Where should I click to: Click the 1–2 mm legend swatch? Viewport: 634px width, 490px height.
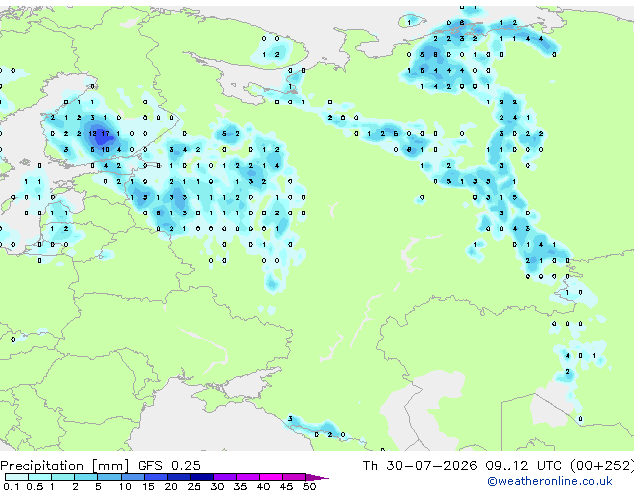point(63,477)
